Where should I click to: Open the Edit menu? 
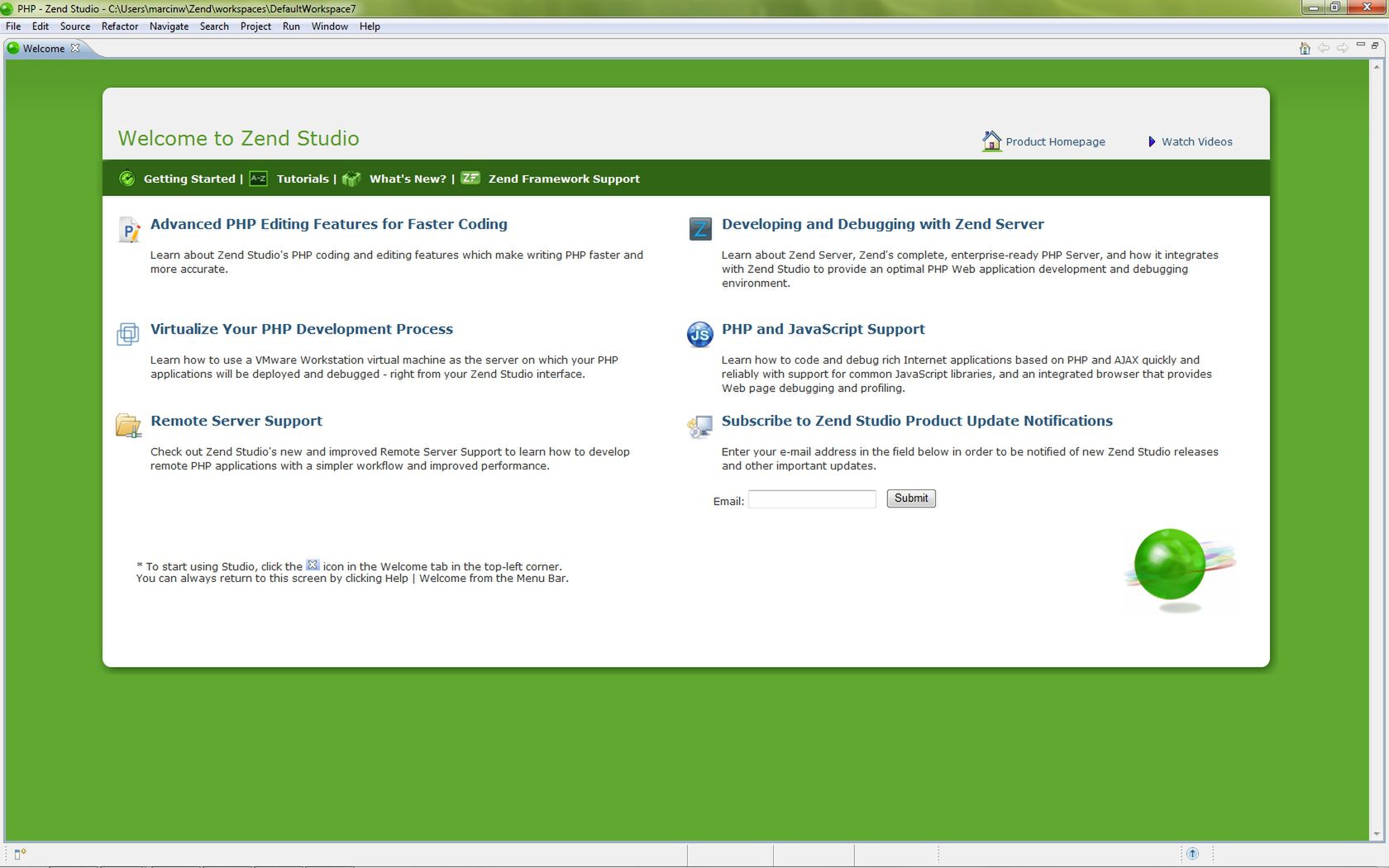point(41,26)
